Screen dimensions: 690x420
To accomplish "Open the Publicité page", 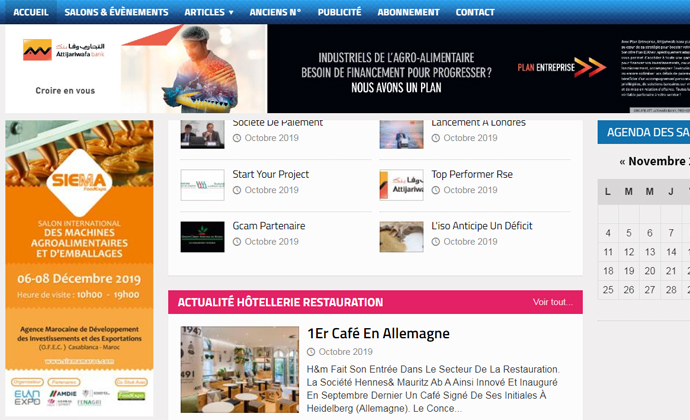I will 339,12.
